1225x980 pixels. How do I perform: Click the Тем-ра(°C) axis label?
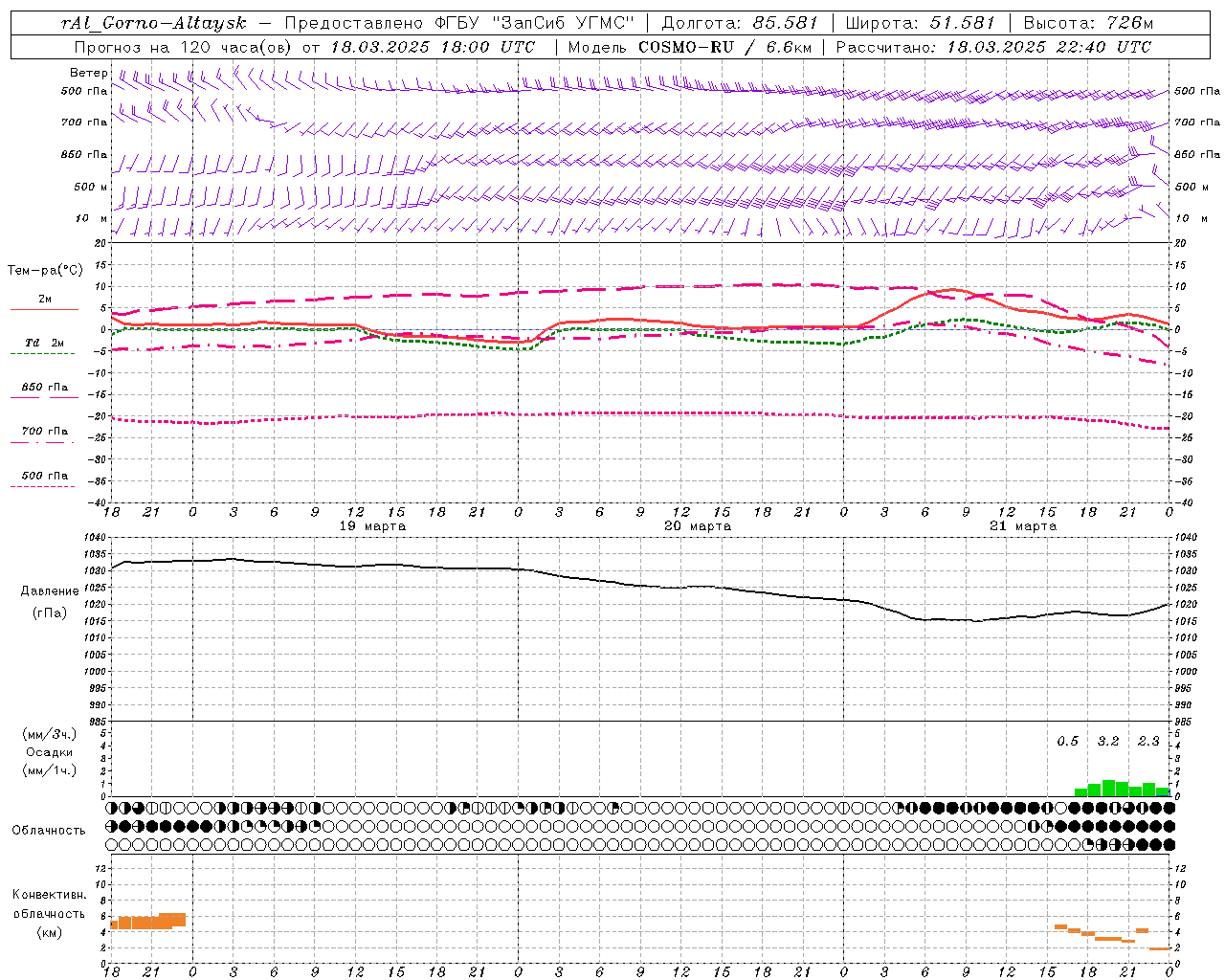45,270
